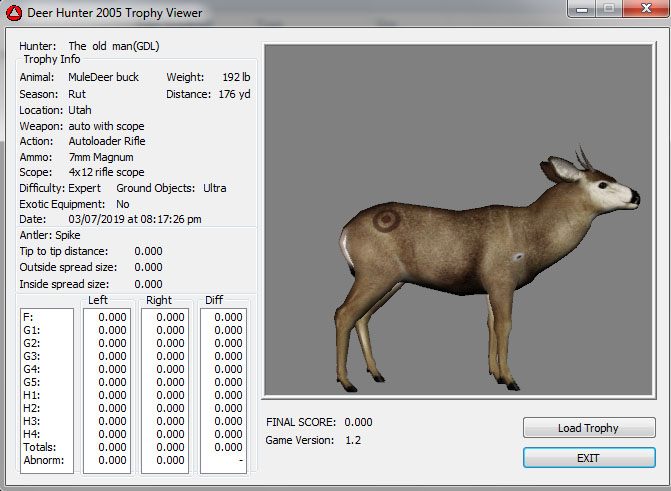
Task: Minimize the Trophy Viewer window
Action: pyautogui.click(x=581, y=10)
